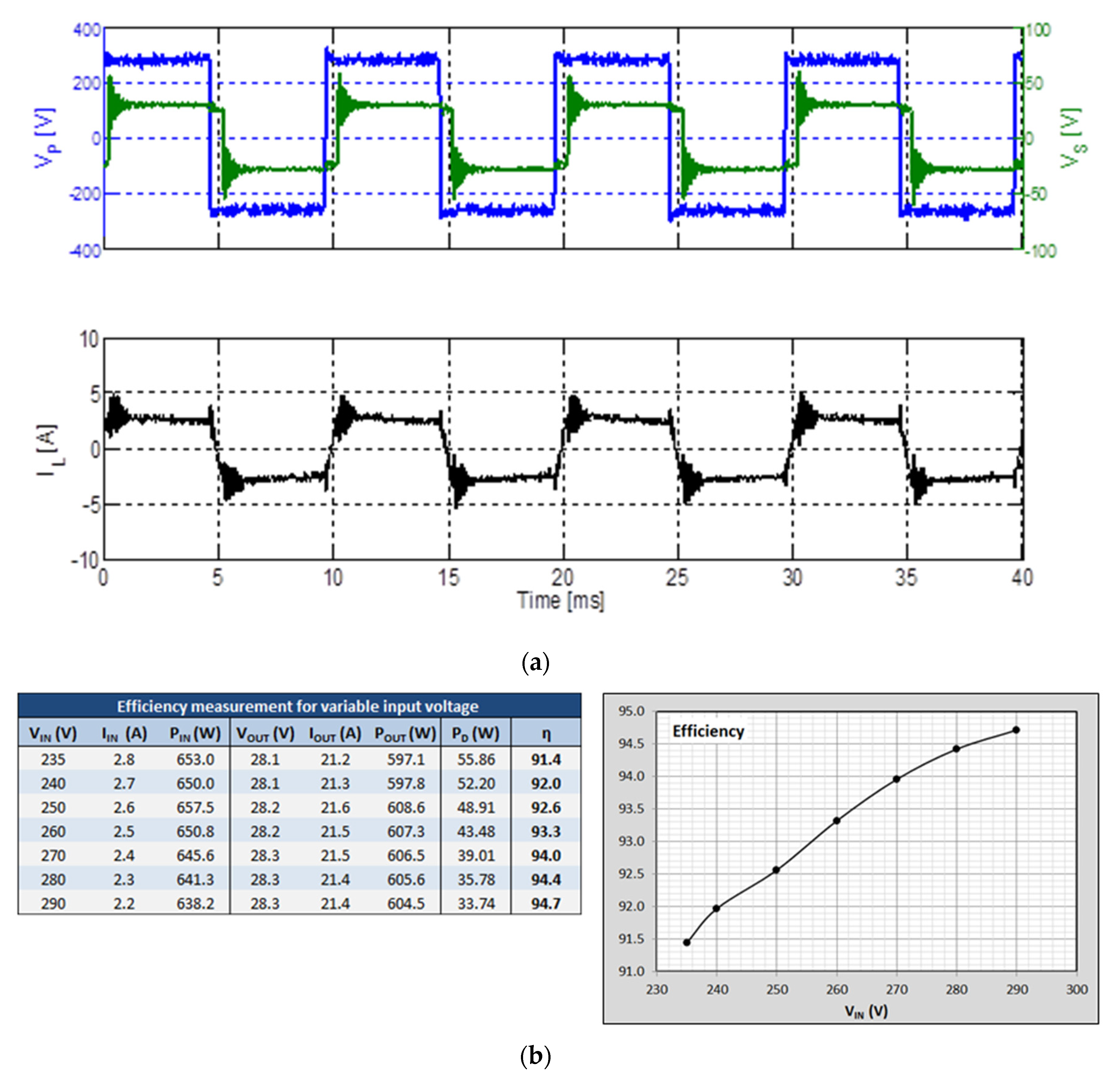The width and height of the screenshot is (1120, 1076).
Task: Click the 40 tick on time axis
Action: (x=1022, y=578)
